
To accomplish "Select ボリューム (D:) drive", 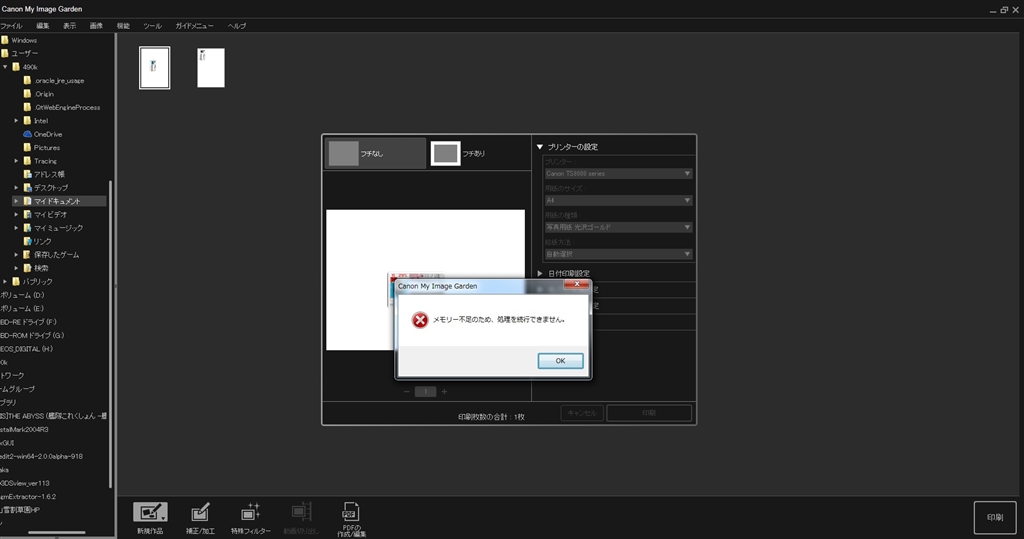I will (x=22, y=295).
